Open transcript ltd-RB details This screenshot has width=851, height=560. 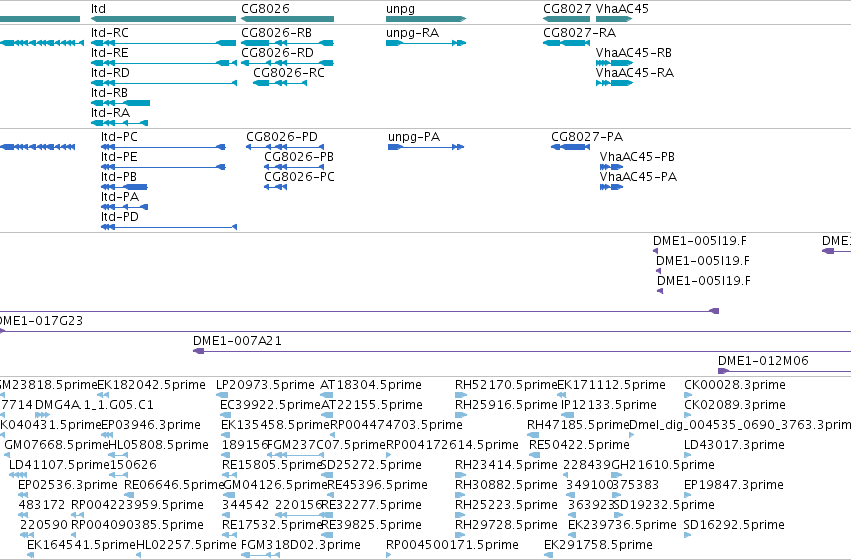pyautogui.click(x=109, y=93)
